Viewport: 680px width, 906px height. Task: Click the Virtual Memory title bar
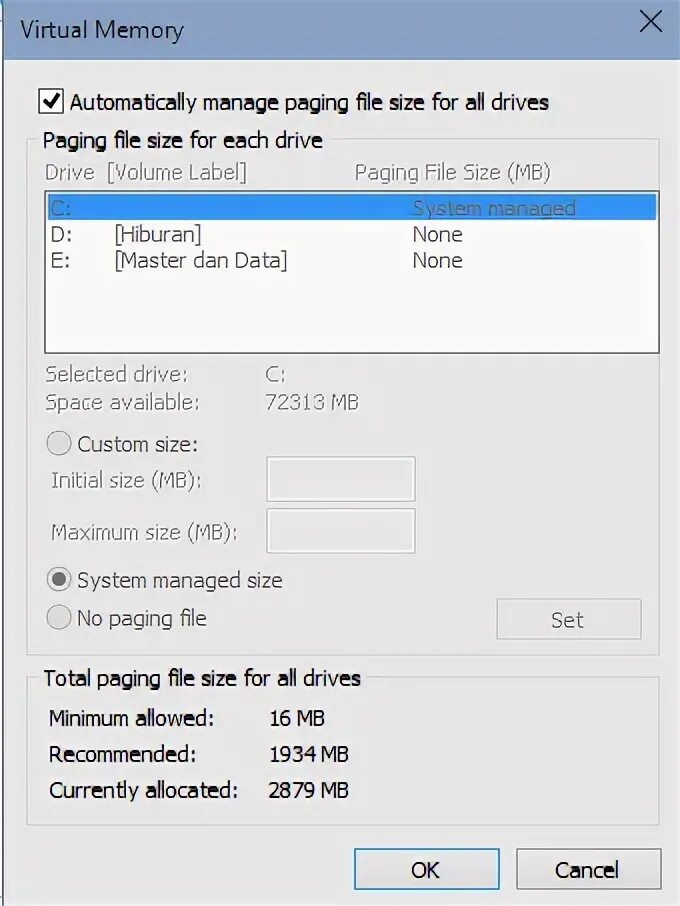tap(300, 28)
